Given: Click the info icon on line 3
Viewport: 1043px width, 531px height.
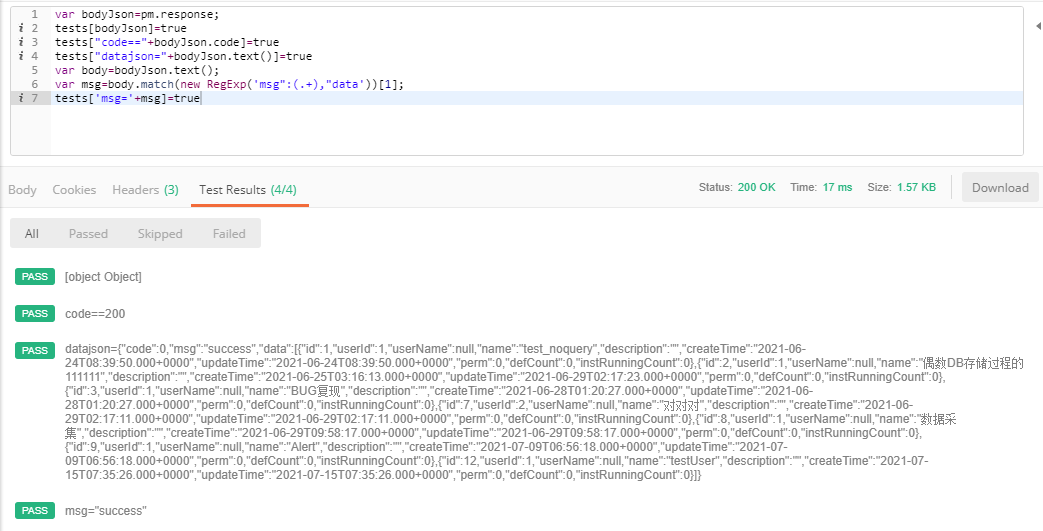Looking at the screenshot, I should pyautogui.click(x=21, y=42).
